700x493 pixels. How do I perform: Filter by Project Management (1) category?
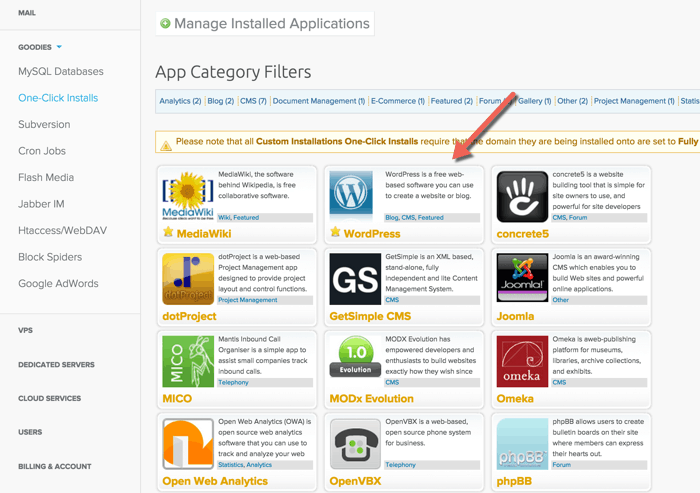click(634, 101)
